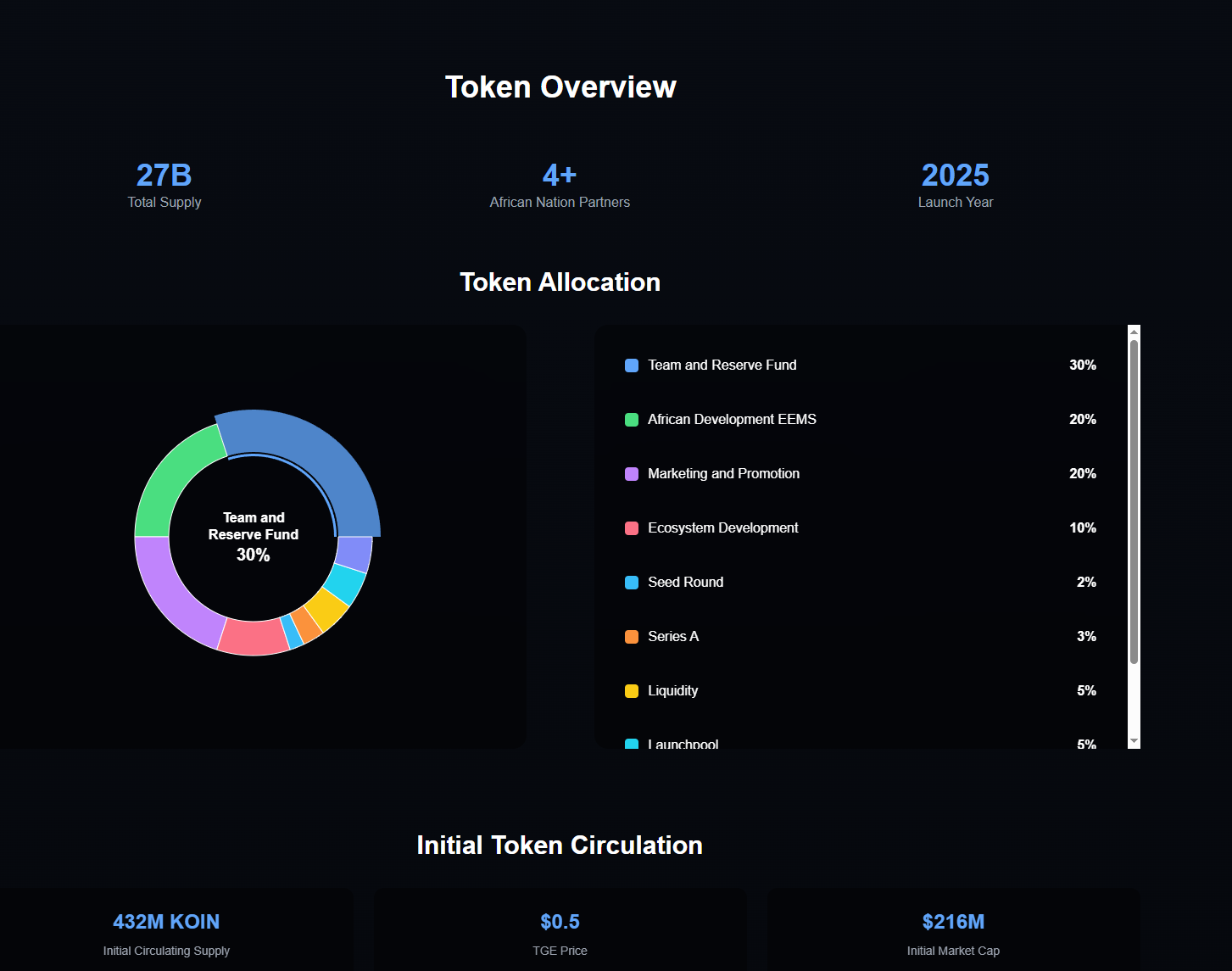The width and height of the screenshot is (1232, 971).
Task: Click the 432M KOIN circulating supply card
Action: point(166,933)
